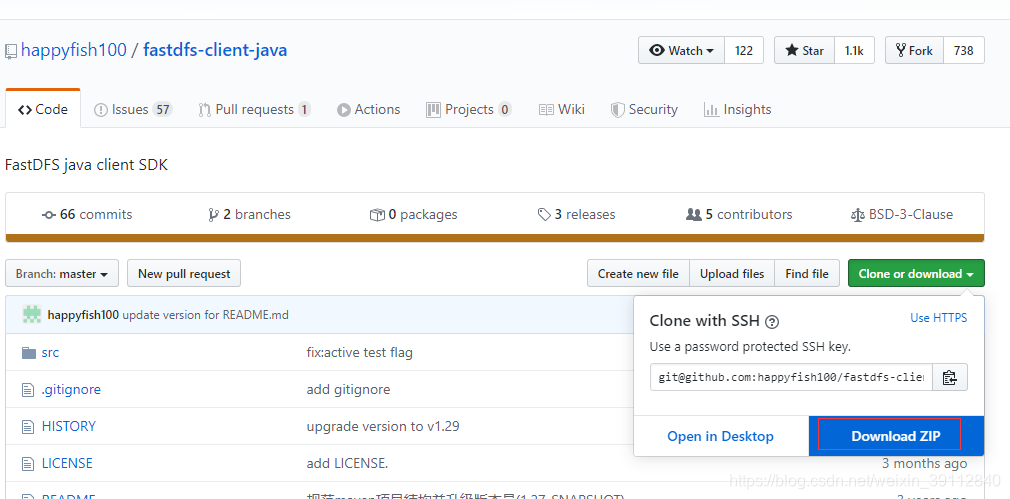Screen dimensions: 1010x499
Task: Switch to the Issues tab
Action: (x=132, y=109)
